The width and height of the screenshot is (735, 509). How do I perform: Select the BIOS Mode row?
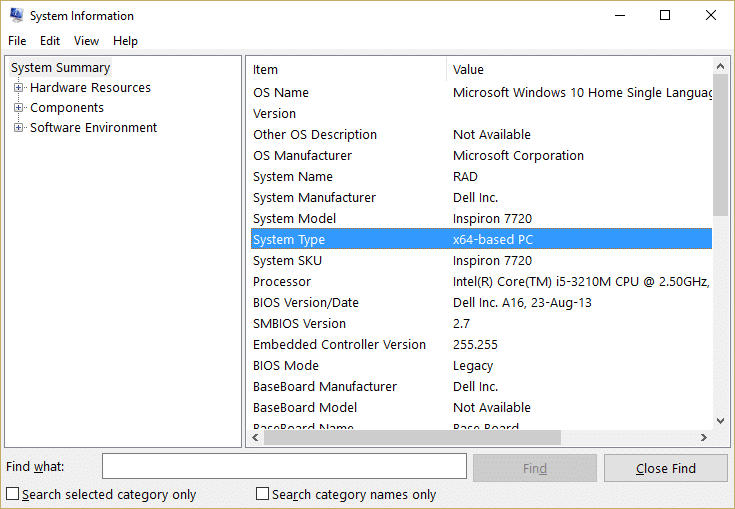click(481, 366)
